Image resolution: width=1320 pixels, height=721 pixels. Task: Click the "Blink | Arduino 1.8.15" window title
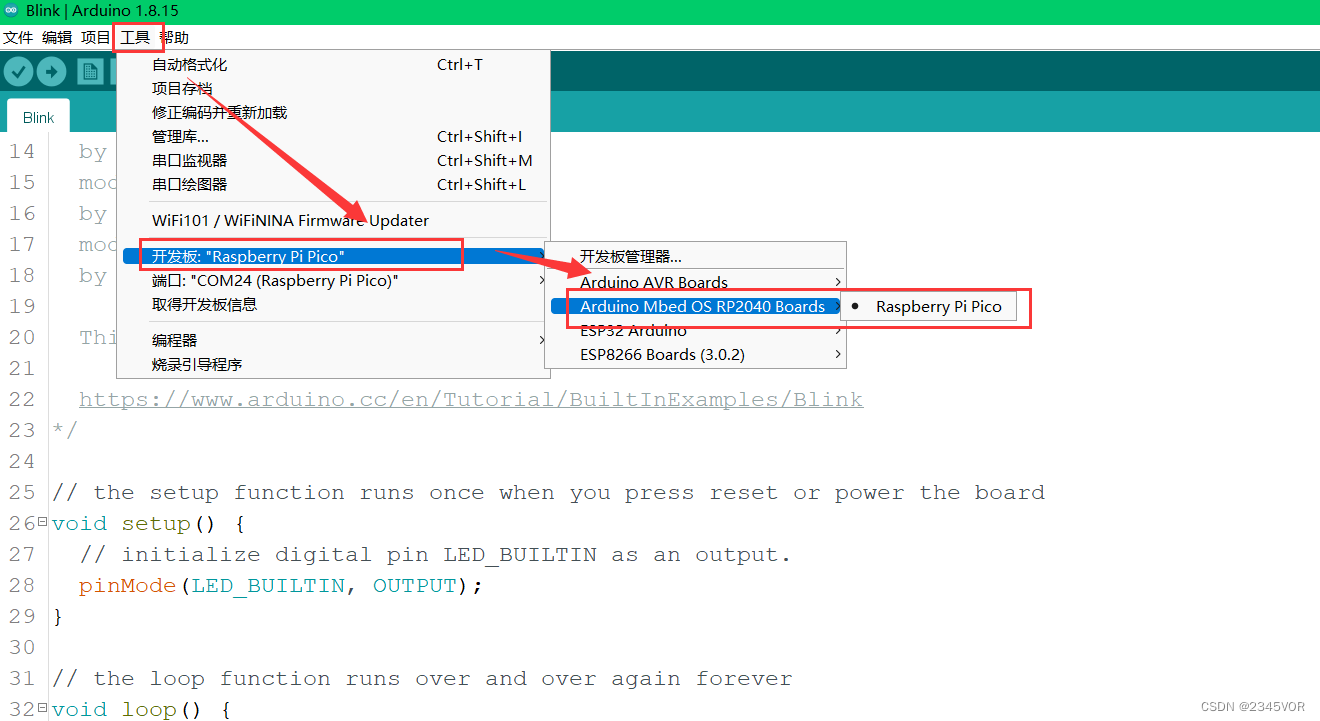click(102, 11)
